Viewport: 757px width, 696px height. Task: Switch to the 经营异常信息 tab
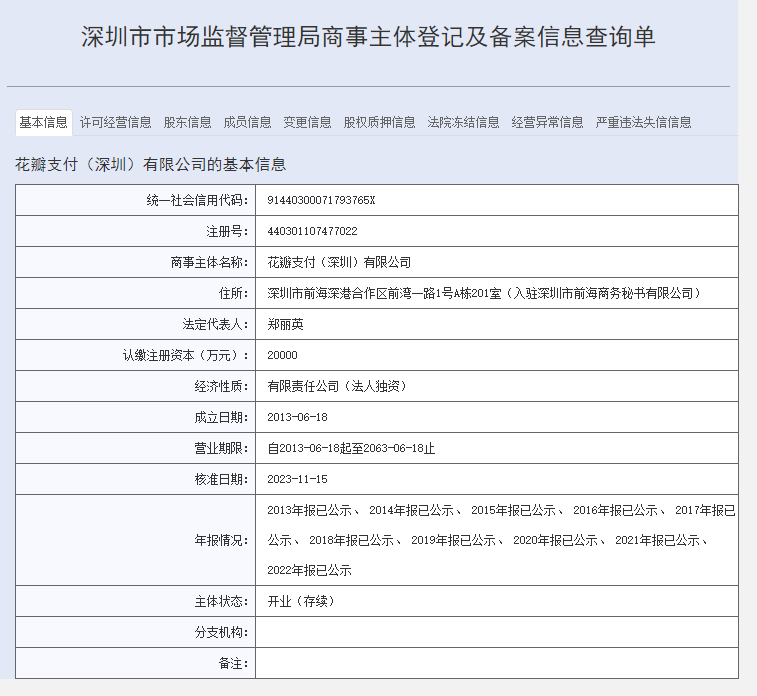pos(547,123)
